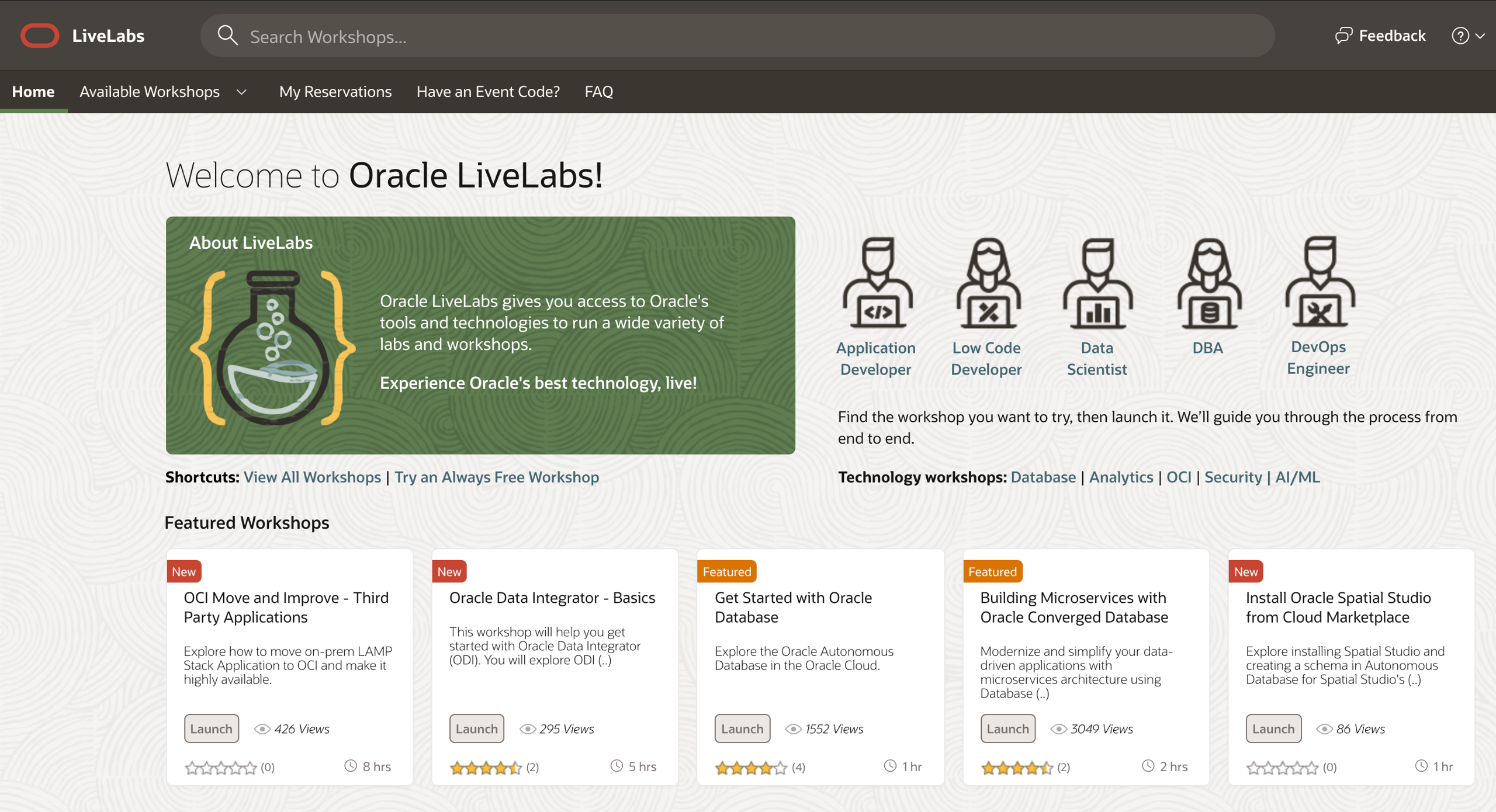Image resolution: width=1496 pixels, height=812 pixels.
Task: Click eye icon next to 1552 Views
Action: coord(792,728)
